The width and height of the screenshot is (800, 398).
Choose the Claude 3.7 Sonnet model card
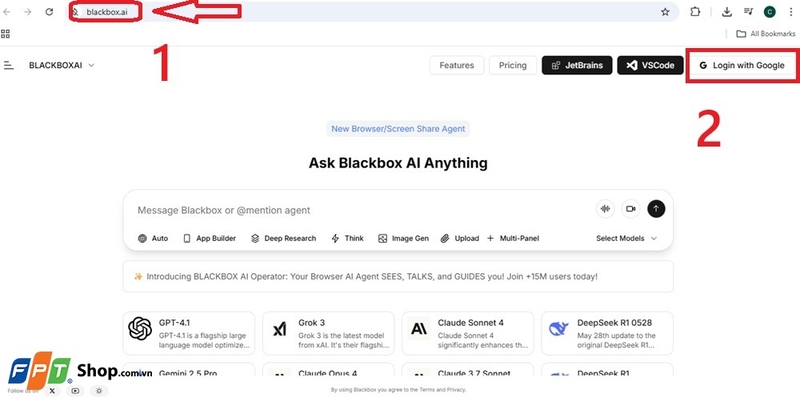(467, 370)
